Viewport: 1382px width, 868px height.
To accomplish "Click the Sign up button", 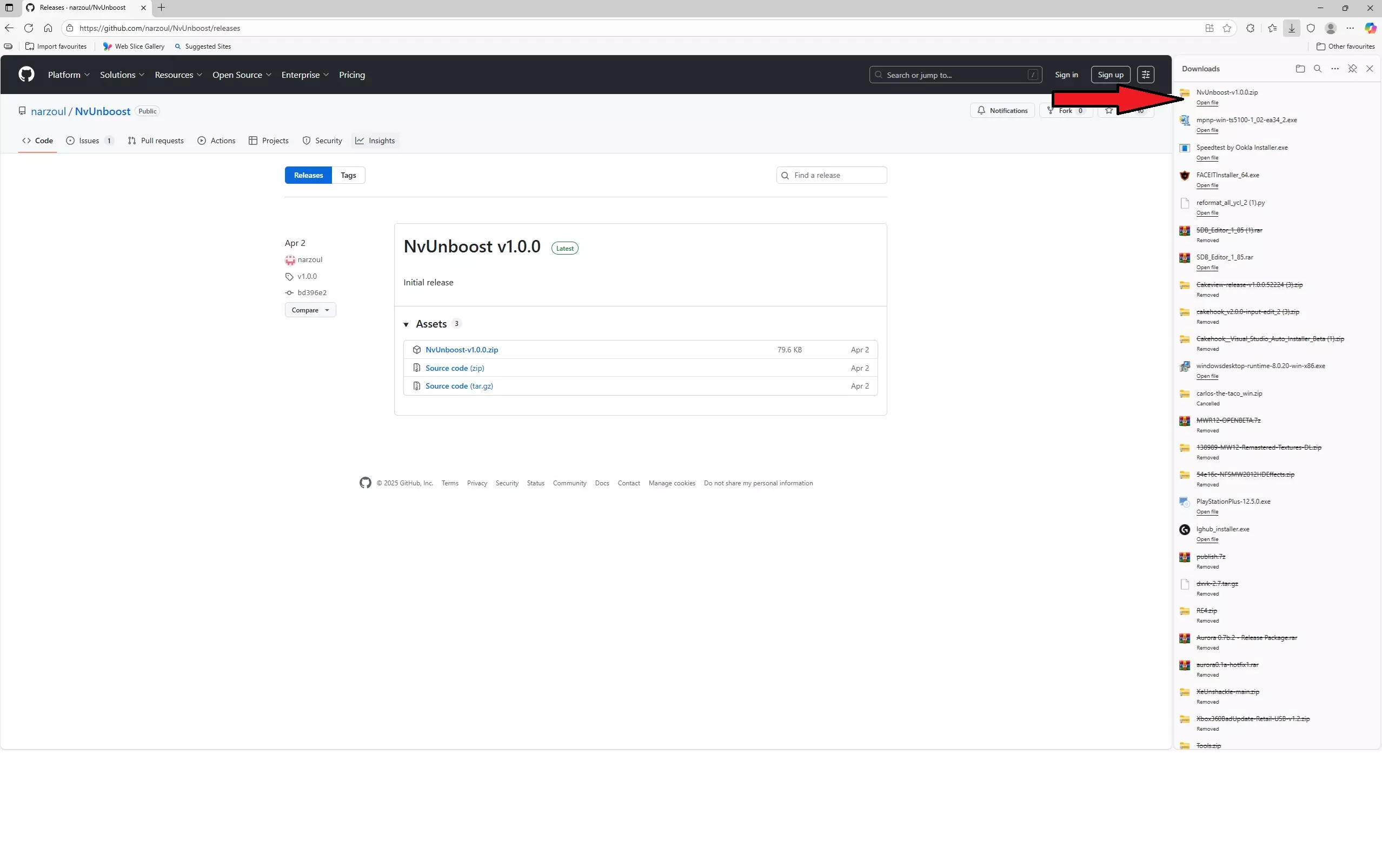I will pyautogui.click(x=1110, y=75).
